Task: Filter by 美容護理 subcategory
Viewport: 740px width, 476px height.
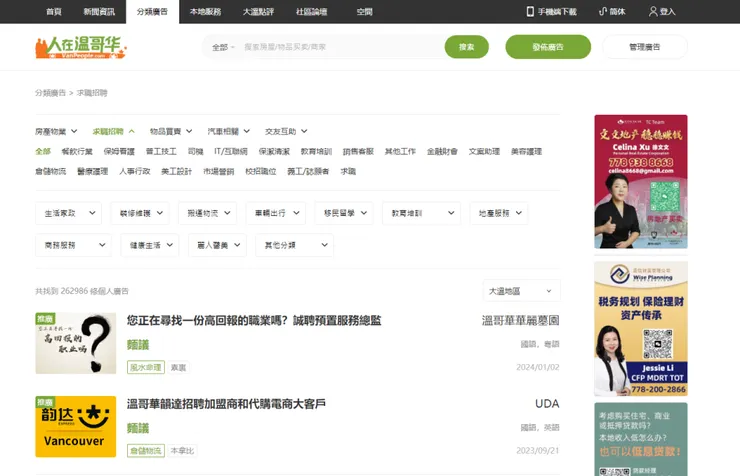Action: 526,151
